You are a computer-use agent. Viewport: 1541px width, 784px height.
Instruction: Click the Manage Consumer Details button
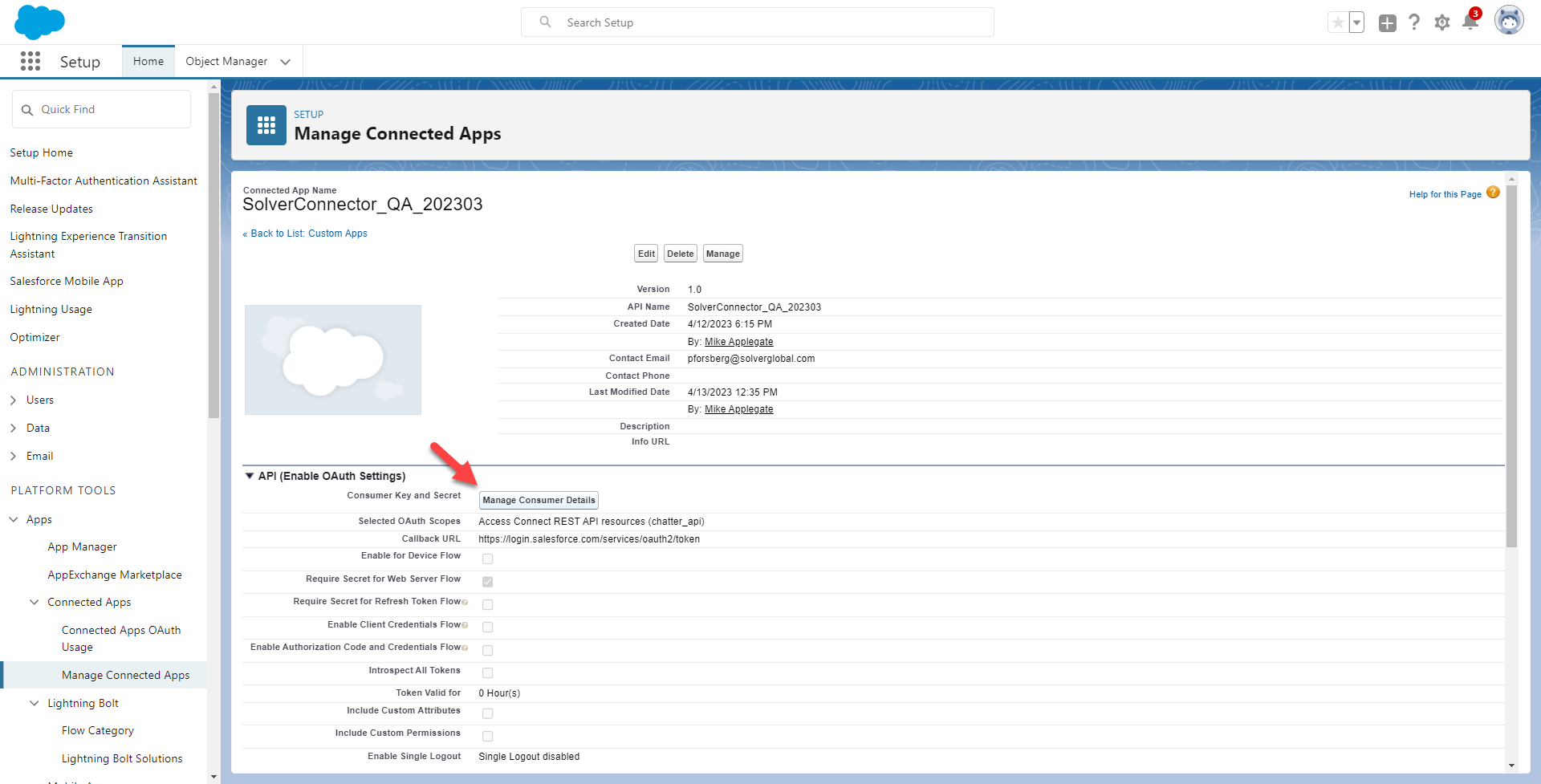539,500
